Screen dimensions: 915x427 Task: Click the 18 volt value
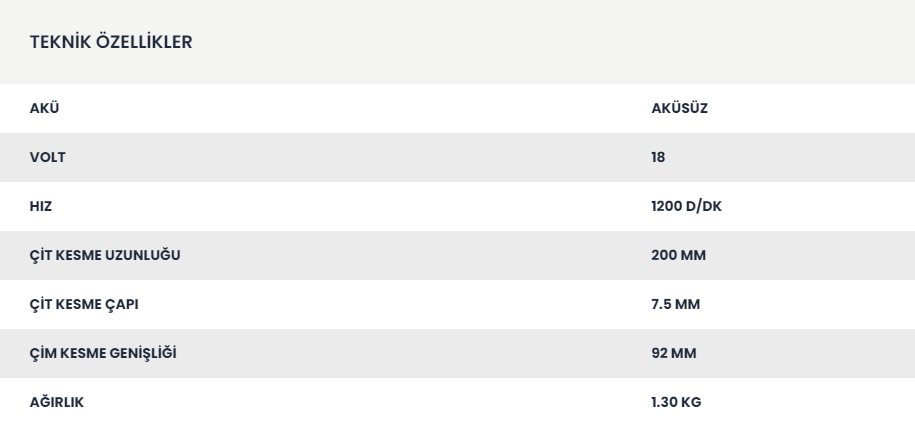(x=658, y=158)
